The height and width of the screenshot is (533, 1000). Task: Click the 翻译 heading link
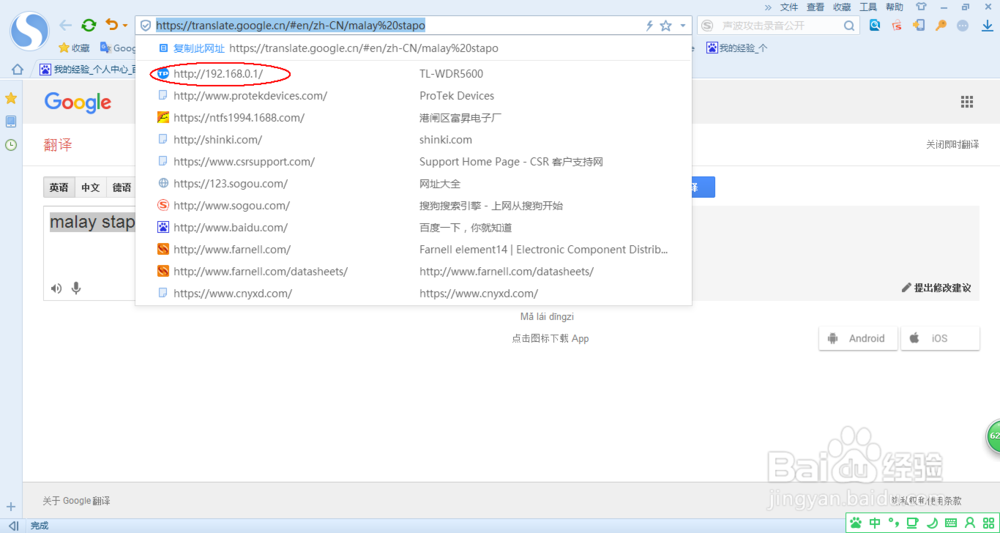57,145
